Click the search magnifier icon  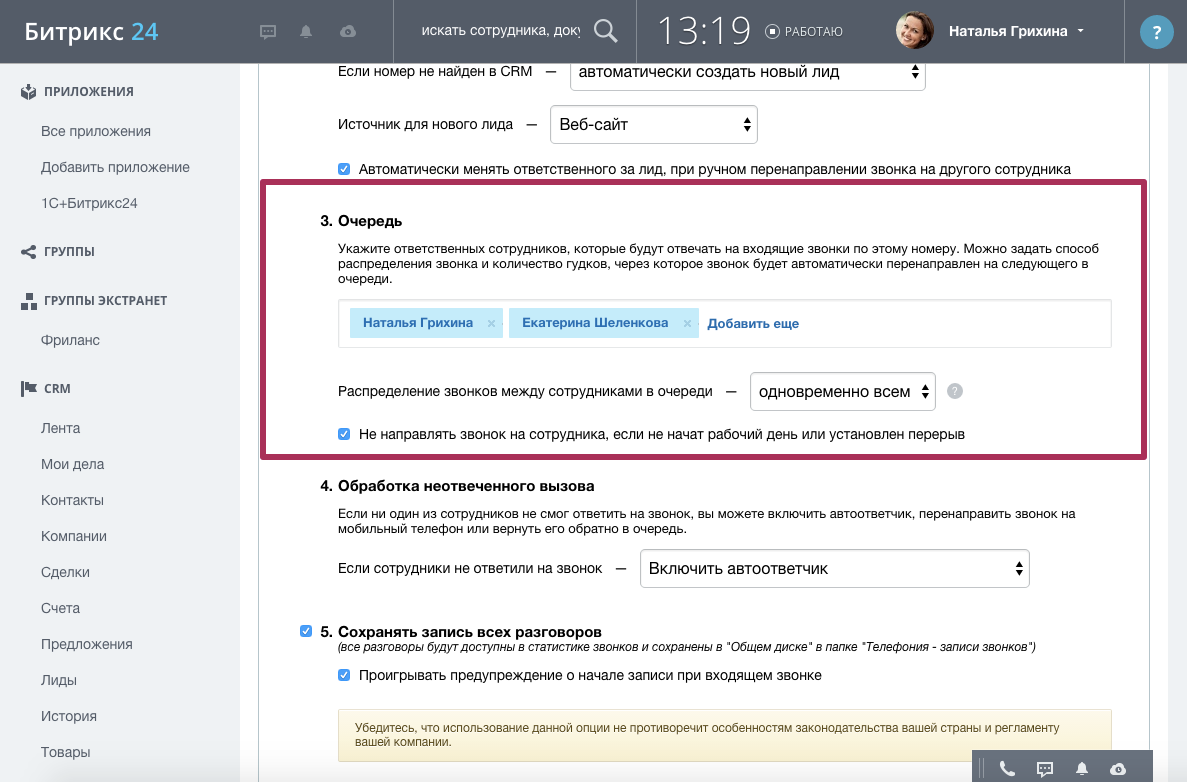(x=606, y=31)
